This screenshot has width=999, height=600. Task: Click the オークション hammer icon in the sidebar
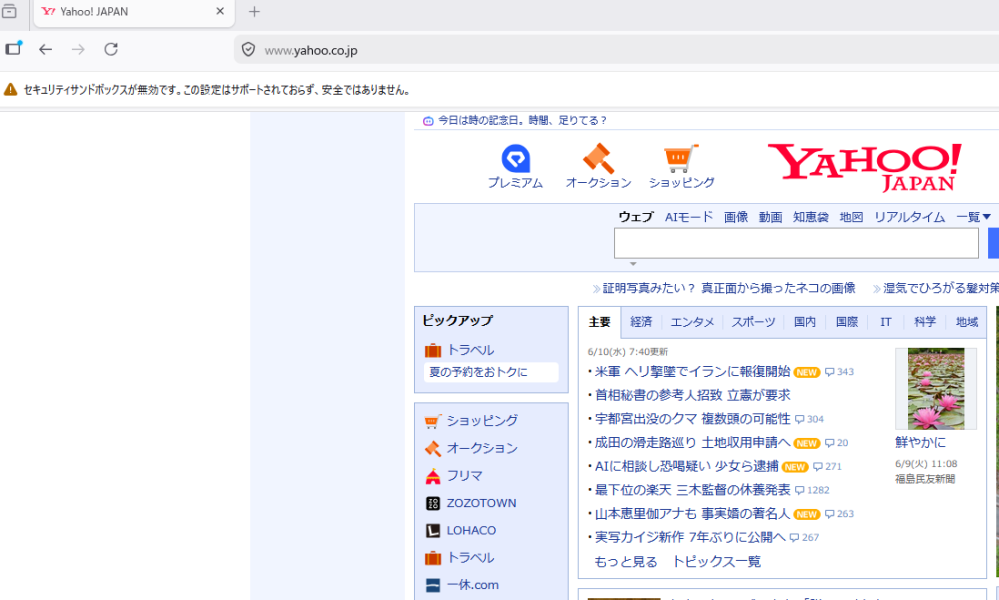433,448
